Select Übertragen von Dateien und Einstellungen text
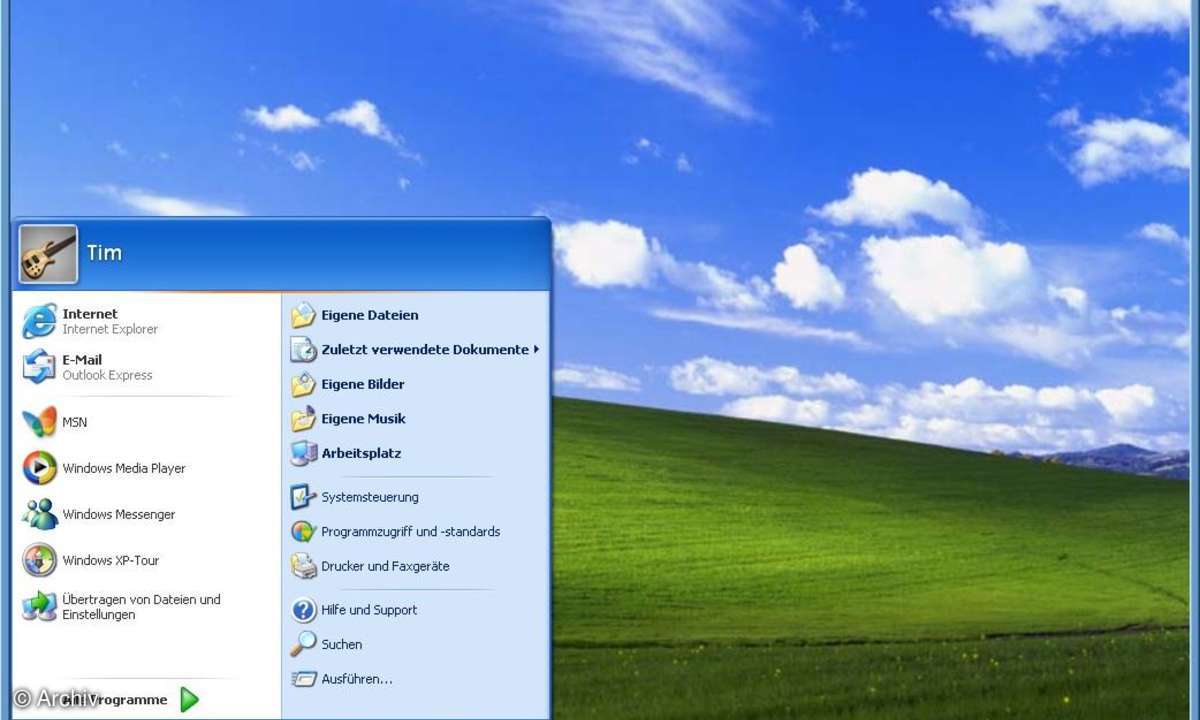 (141, 607)
